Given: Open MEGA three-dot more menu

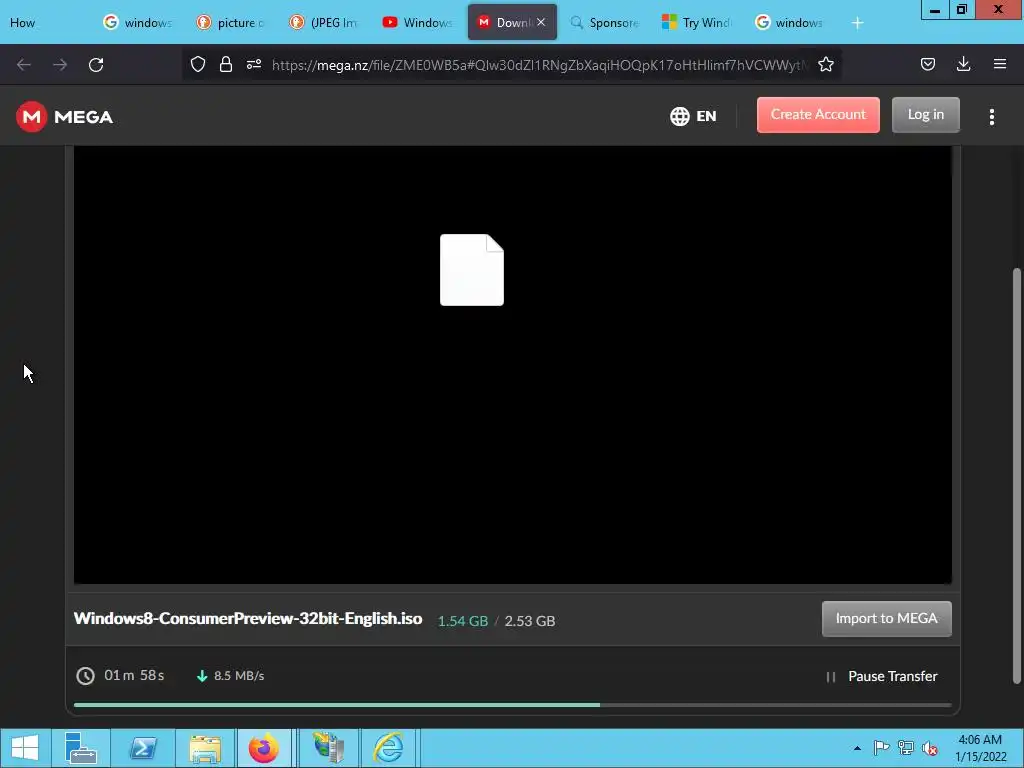Looking at the screenshot, I should point(992,117).
